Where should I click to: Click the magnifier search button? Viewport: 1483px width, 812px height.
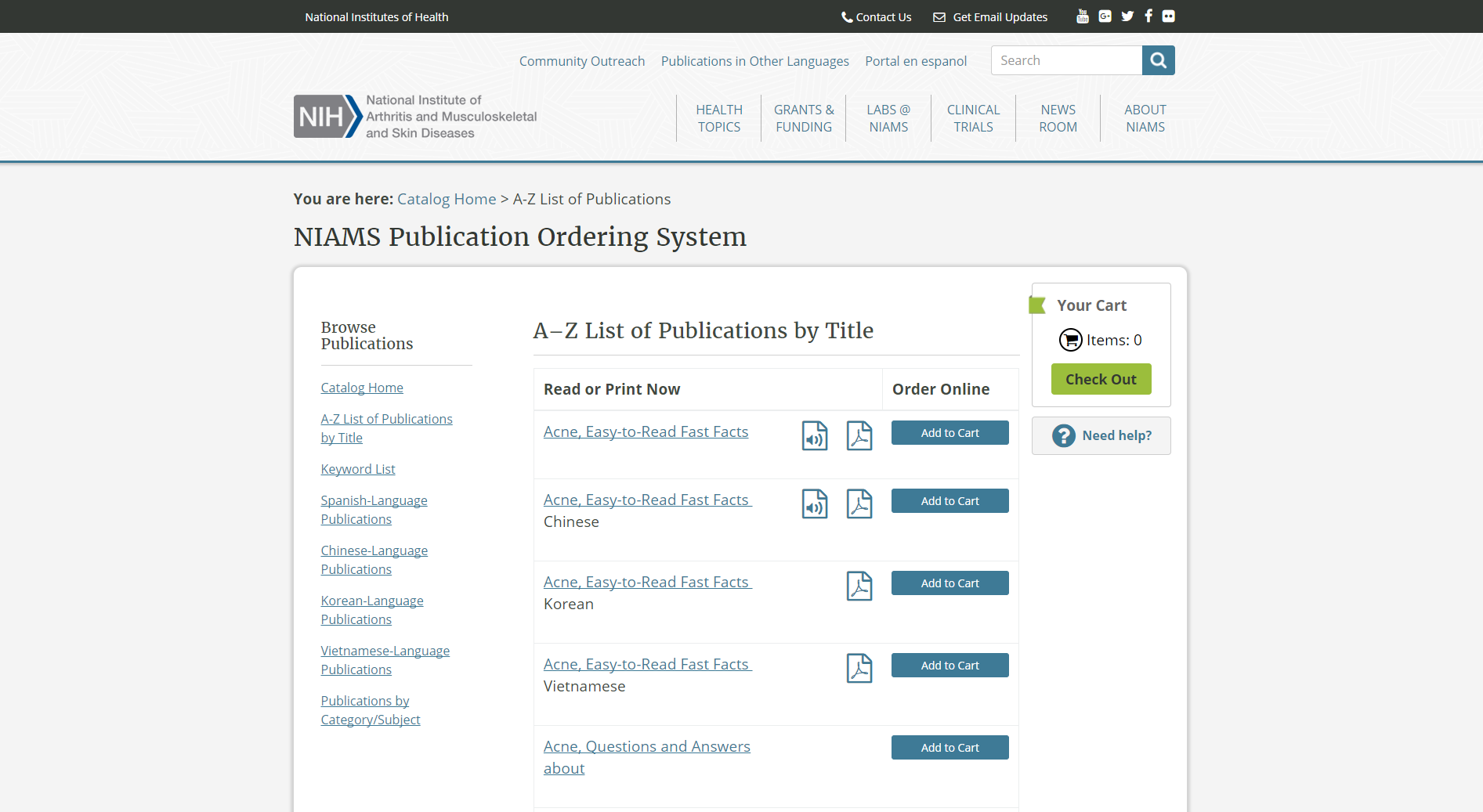coord(1159,60)
